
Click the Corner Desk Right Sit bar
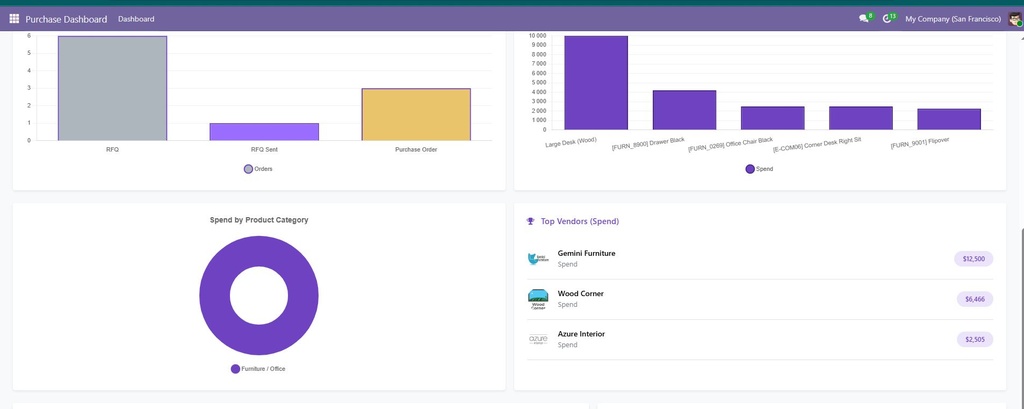tap(861, 118)
